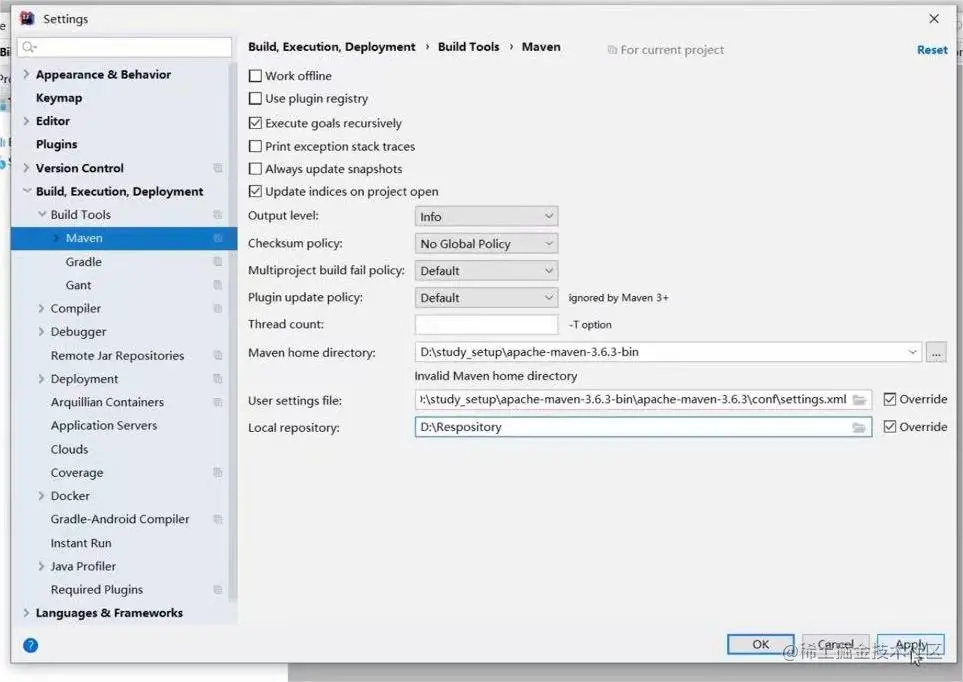Expand the Java Profiler node
Screen dimensions: 963x682
click(x=41, y=566)
